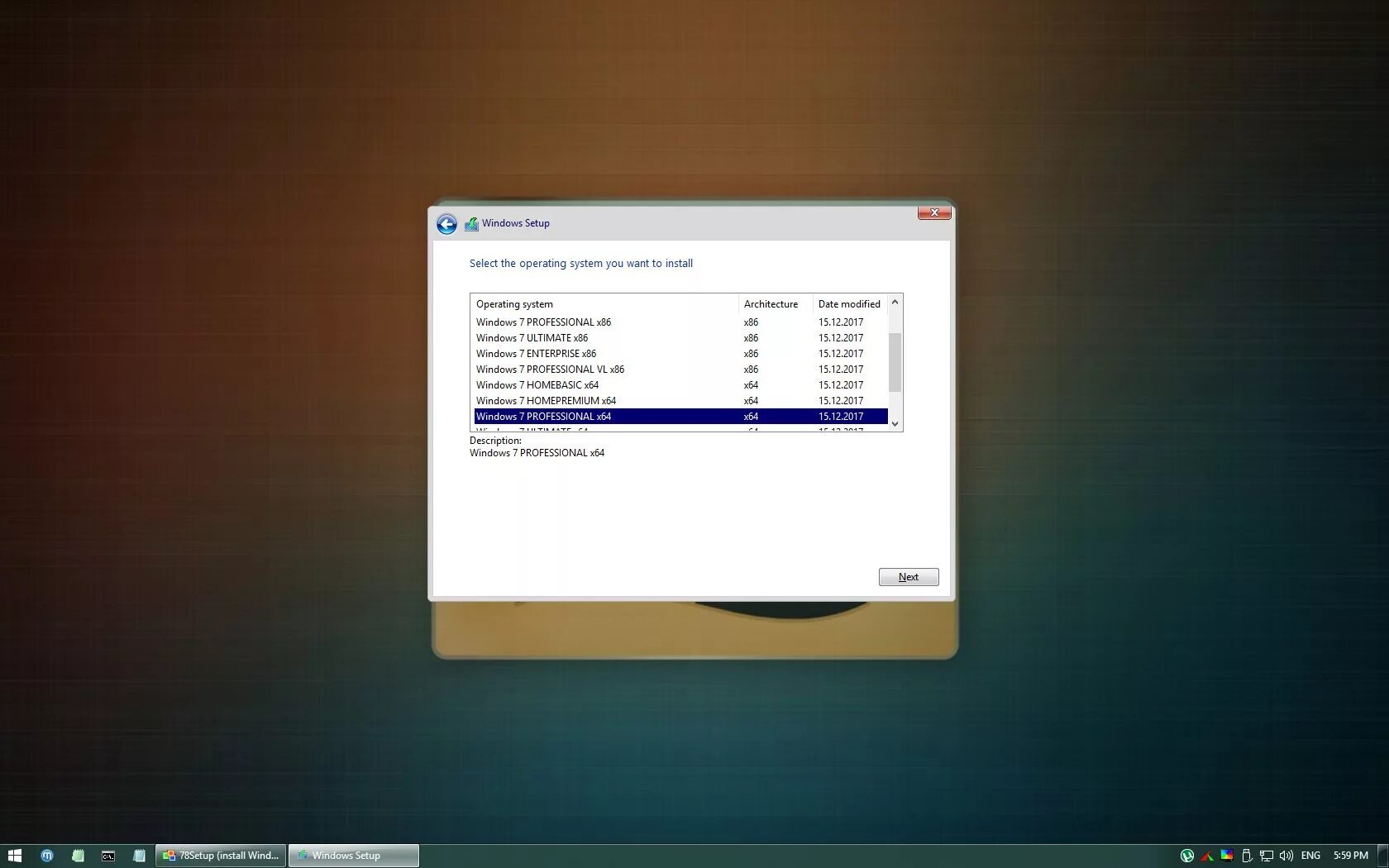Sort by the Date modified column header
The height and width of the screenshot is (868, 1389).
pos(850,304)
